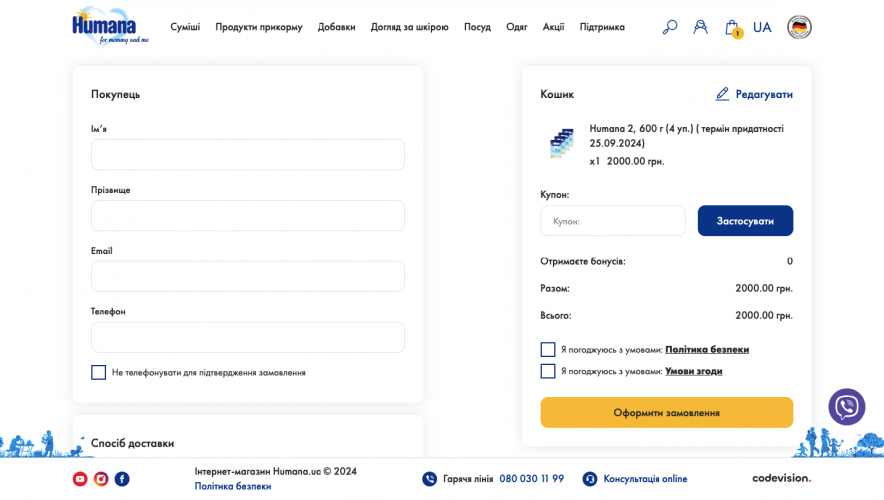Open the Догляд за шкірою menu
884x500 pixels.
tap(409, 27)
